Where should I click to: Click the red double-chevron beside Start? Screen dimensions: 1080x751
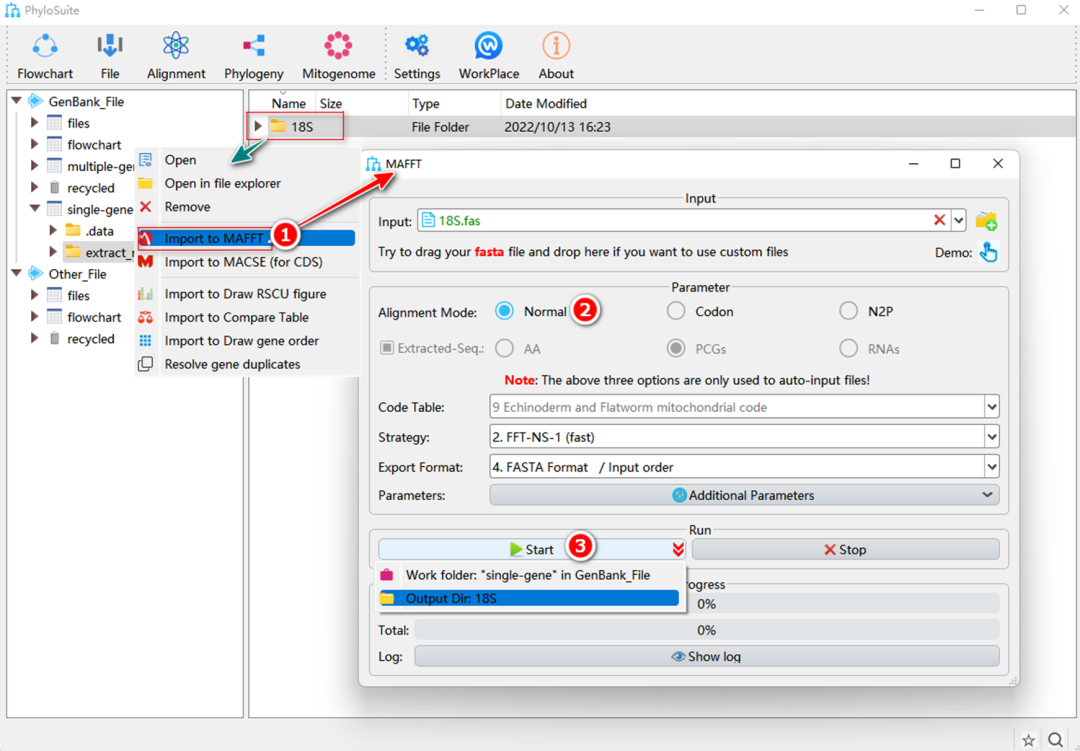(678, 549)
